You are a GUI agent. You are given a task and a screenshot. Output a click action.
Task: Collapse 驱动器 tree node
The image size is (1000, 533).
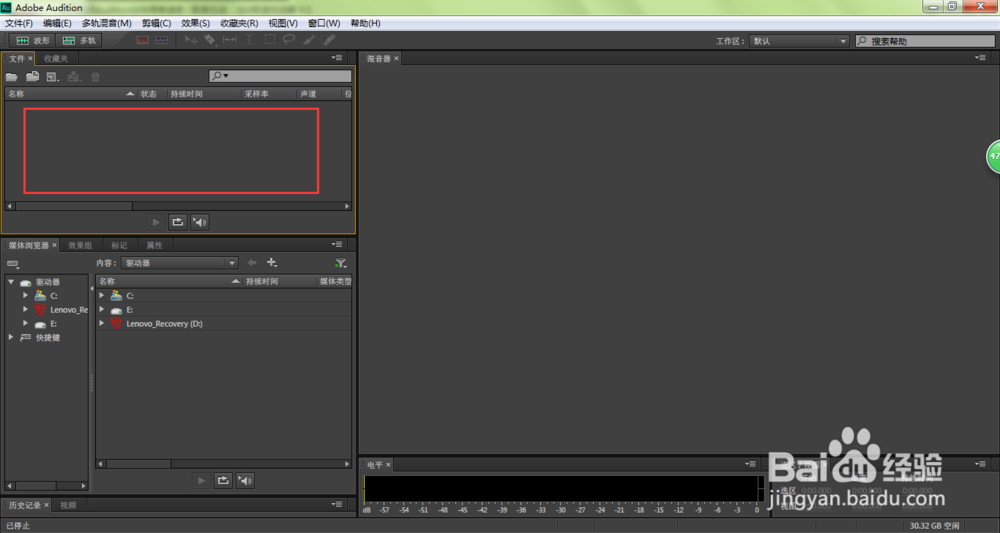tap(11, 281)
